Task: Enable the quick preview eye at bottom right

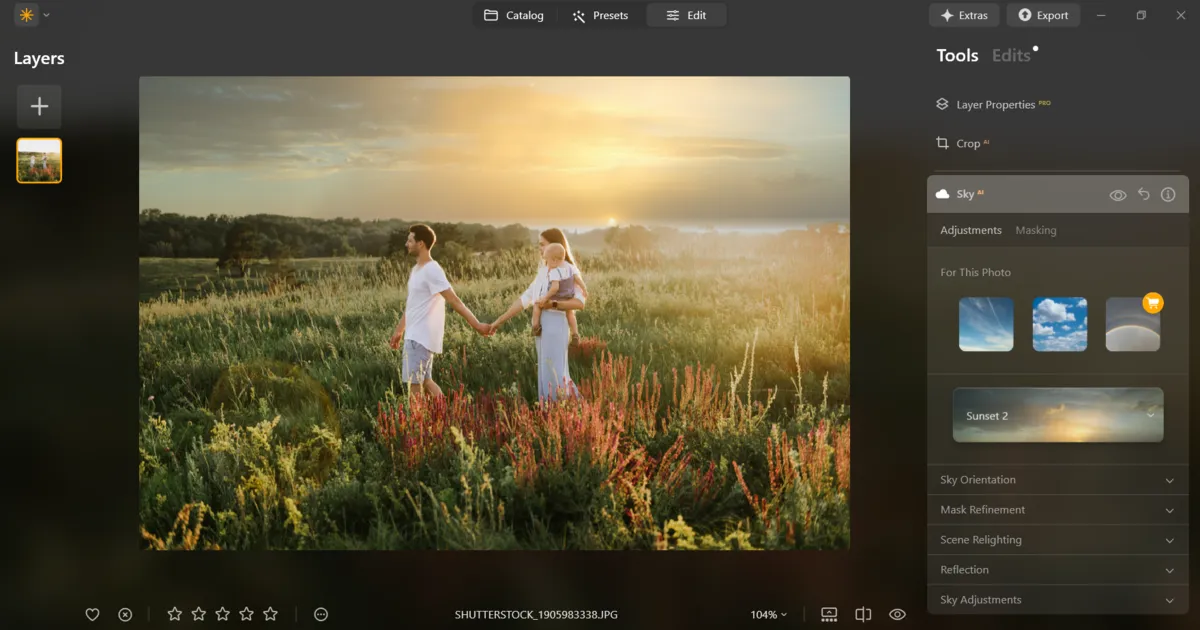Action: (896, 614)
